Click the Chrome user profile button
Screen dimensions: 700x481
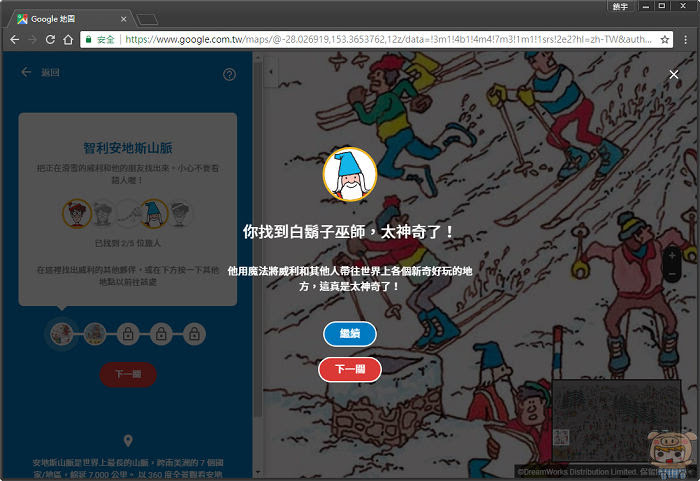pos(620,6)
